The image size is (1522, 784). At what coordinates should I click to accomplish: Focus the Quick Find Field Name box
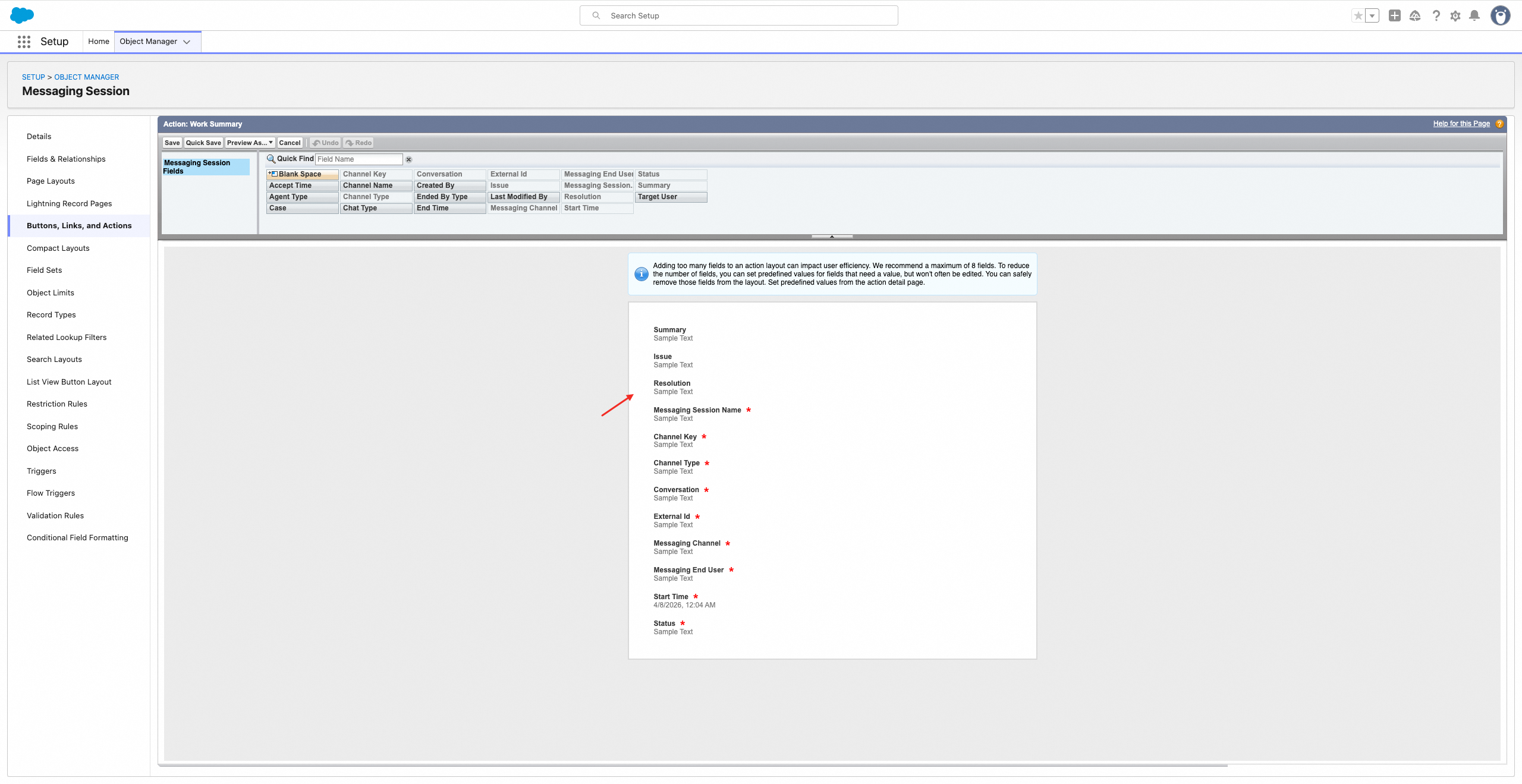pos(359,159)
